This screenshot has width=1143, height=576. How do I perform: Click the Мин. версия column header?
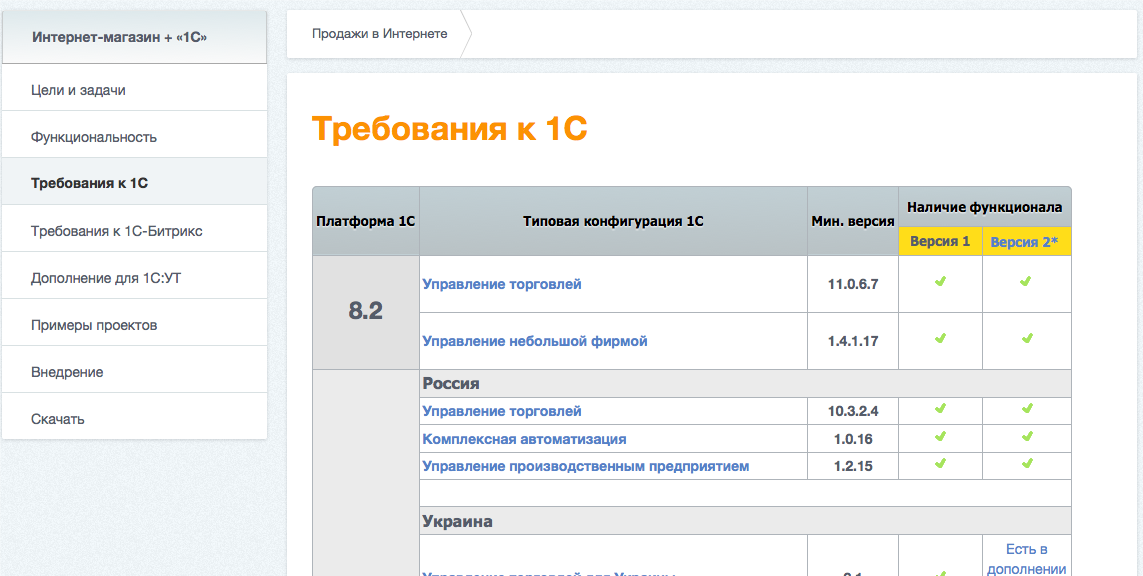coord(853,222)
